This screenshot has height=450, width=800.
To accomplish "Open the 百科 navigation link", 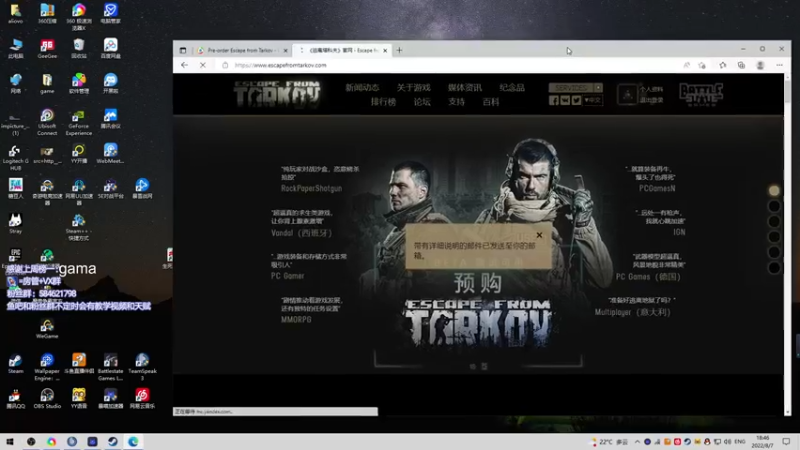I will (490, 102).
